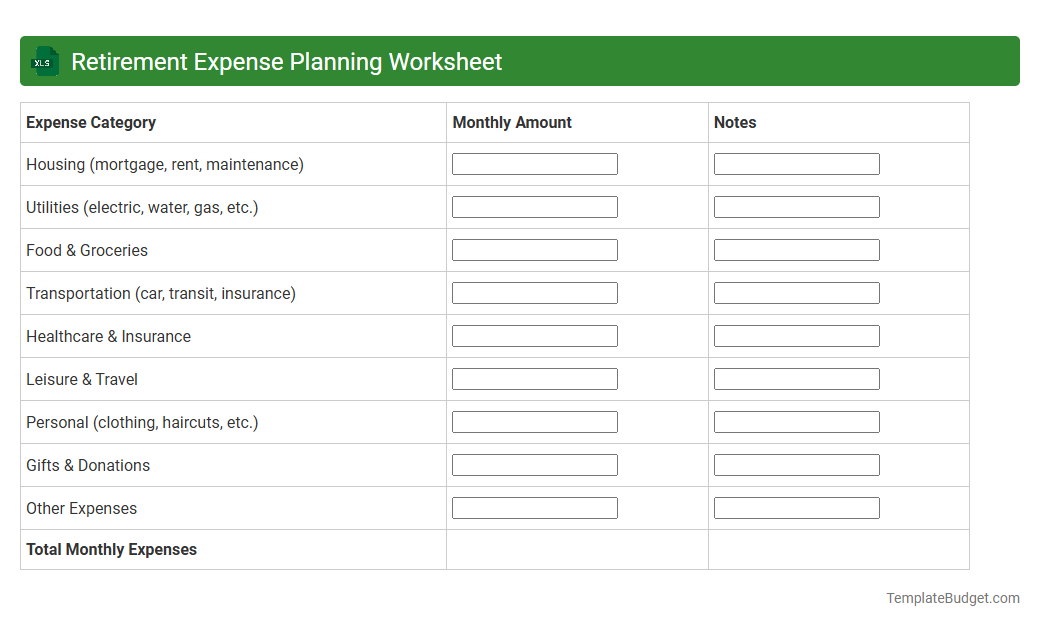Click the Transportation monthly amount field
Image resolution: width=1040 pixels, height=627 pixels.
pyautogui.click(x=534, y=292)
